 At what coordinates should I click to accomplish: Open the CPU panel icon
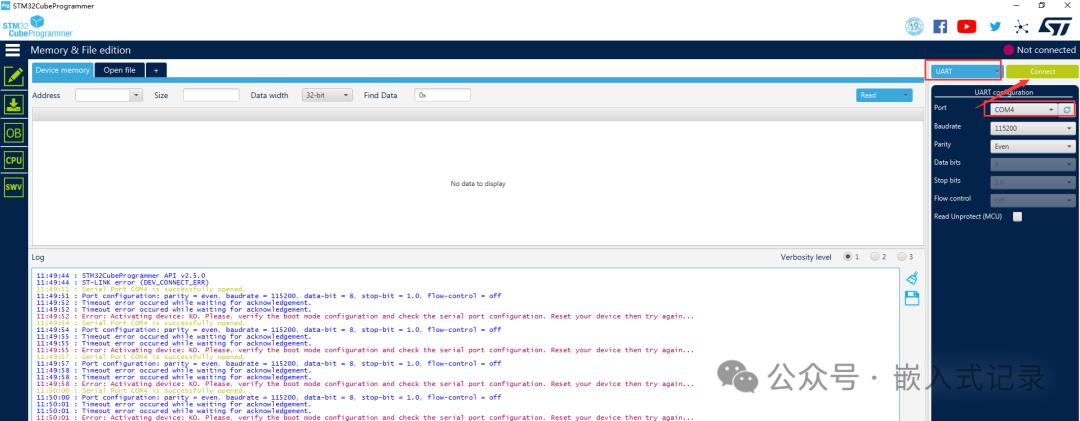click(x=14, y=160)
